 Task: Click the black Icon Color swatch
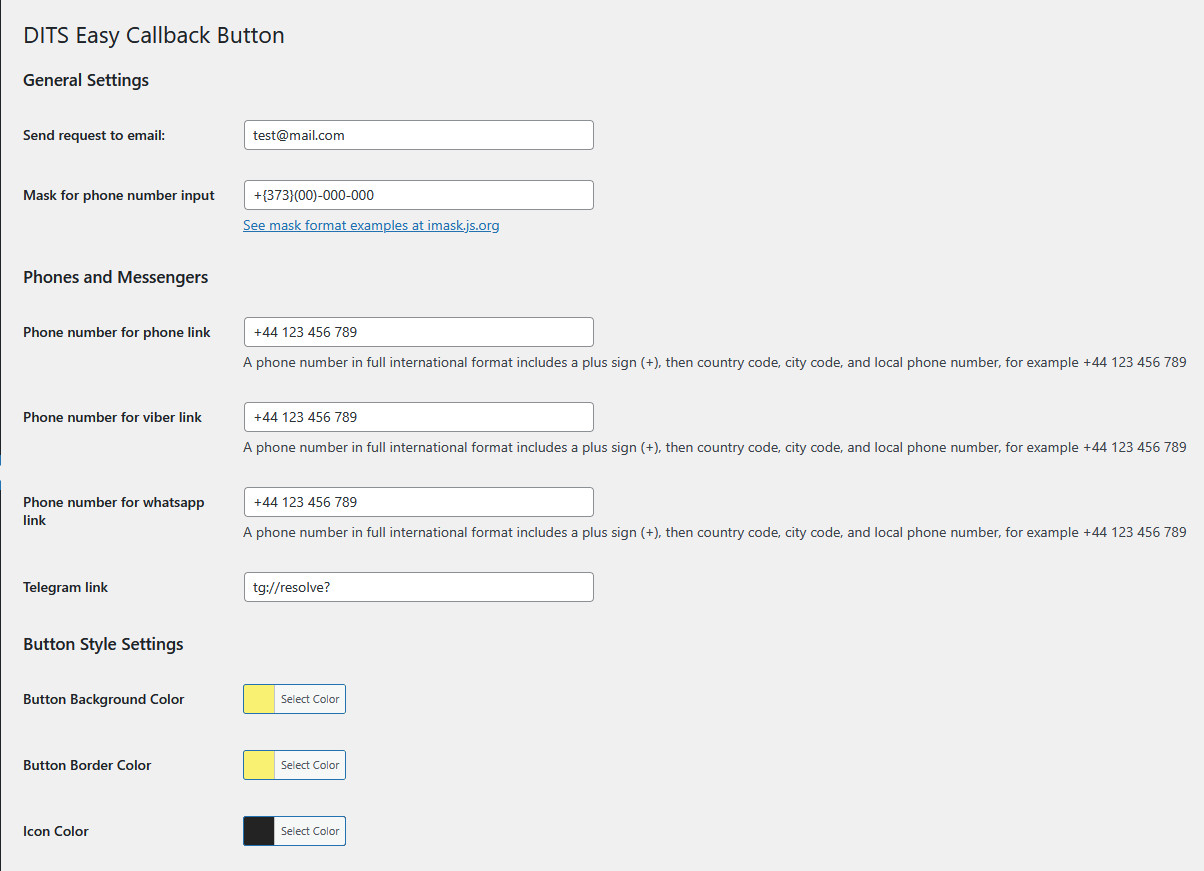[258, 830]
